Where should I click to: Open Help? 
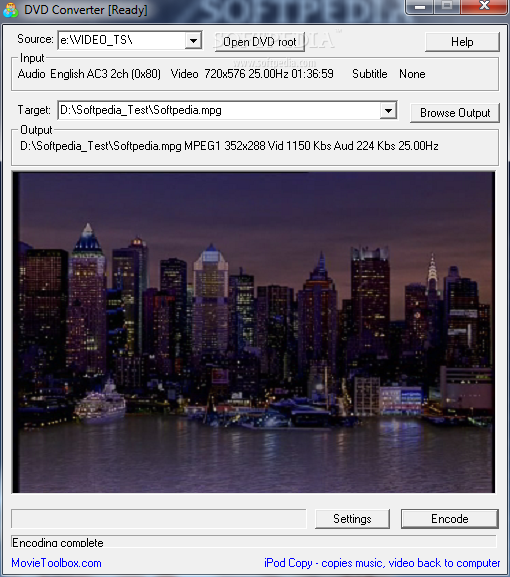462,42
